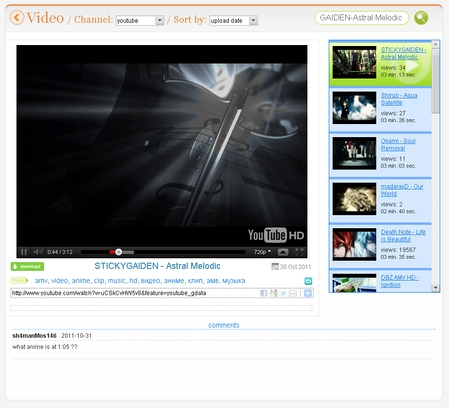The image size is (449, 408).
Task: Click the TAGS label icon
Action: [20, 281]
